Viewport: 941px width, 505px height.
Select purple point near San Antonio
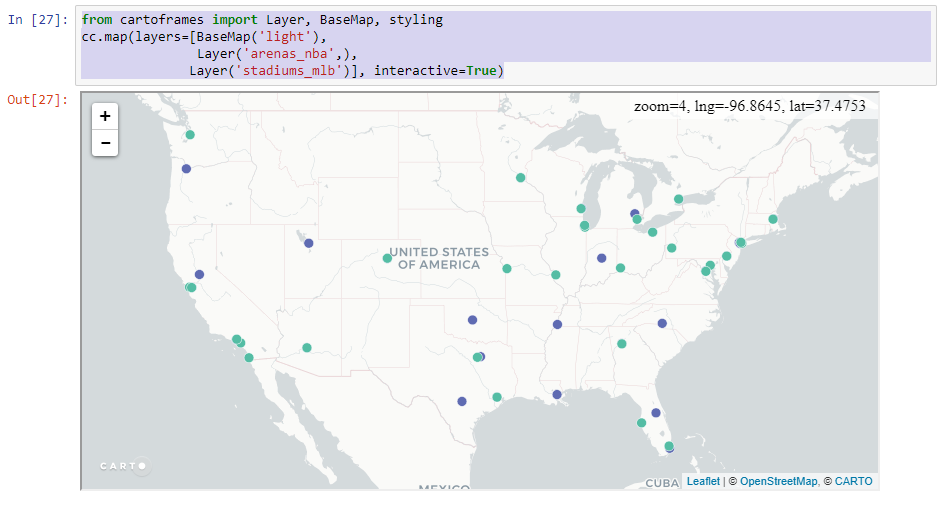[461, 401]
